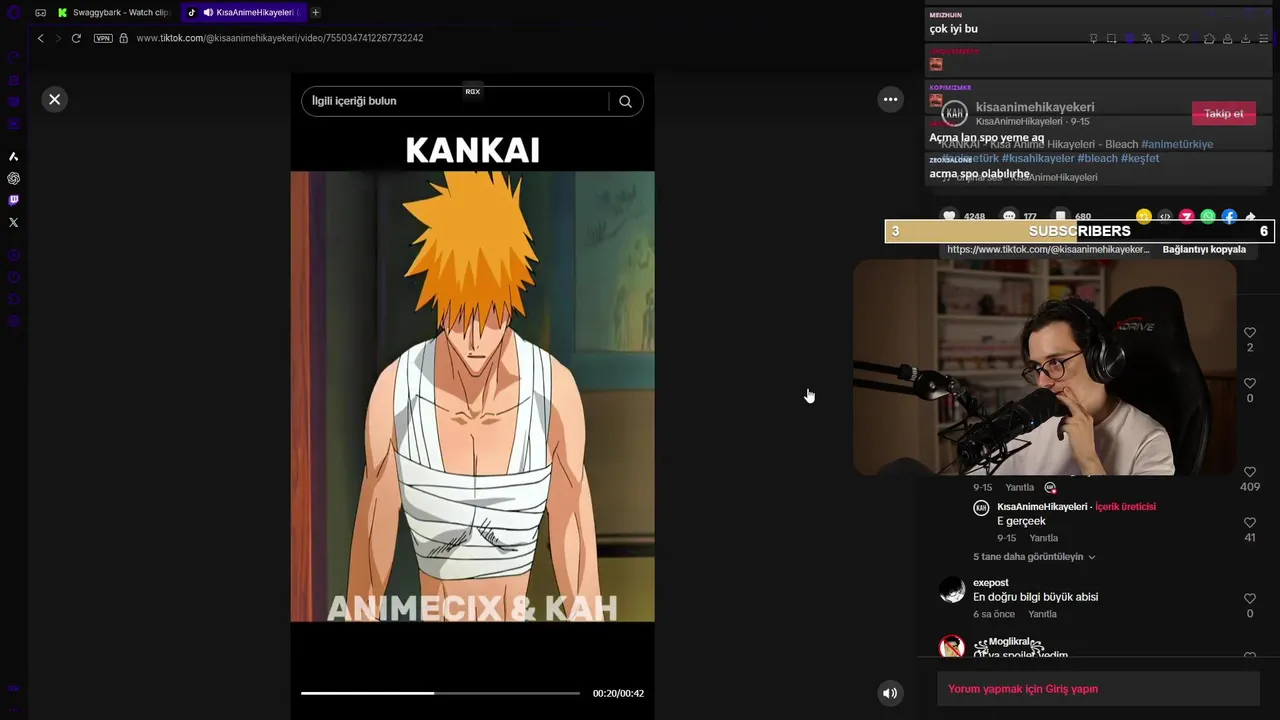Click Yanıtla under 'E gerçeek' reply
1280x720 pixels.
(x=1043, y=538)
